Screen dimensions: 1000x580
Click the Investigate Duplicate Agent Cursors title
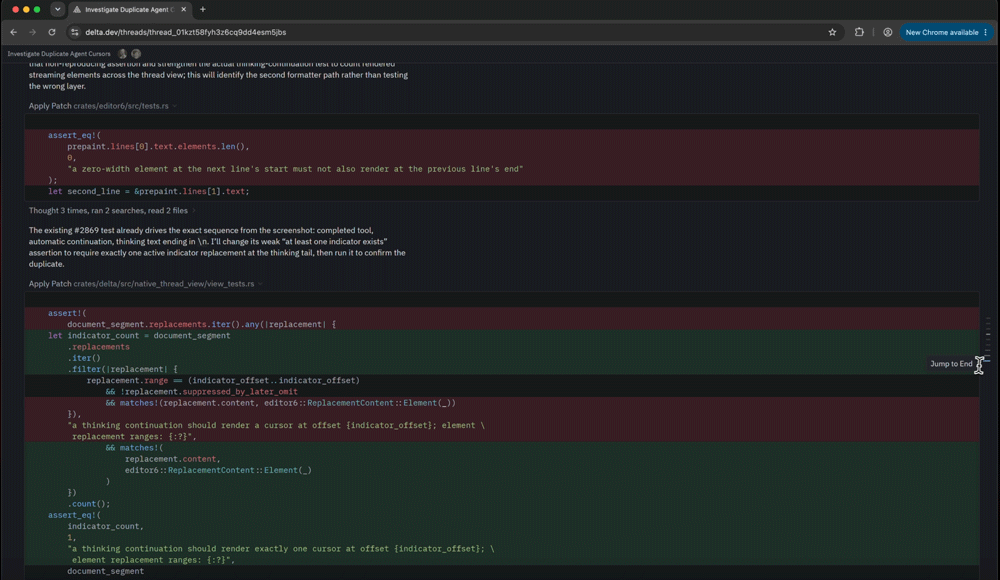pyautogui.click(x=59, y=54)
